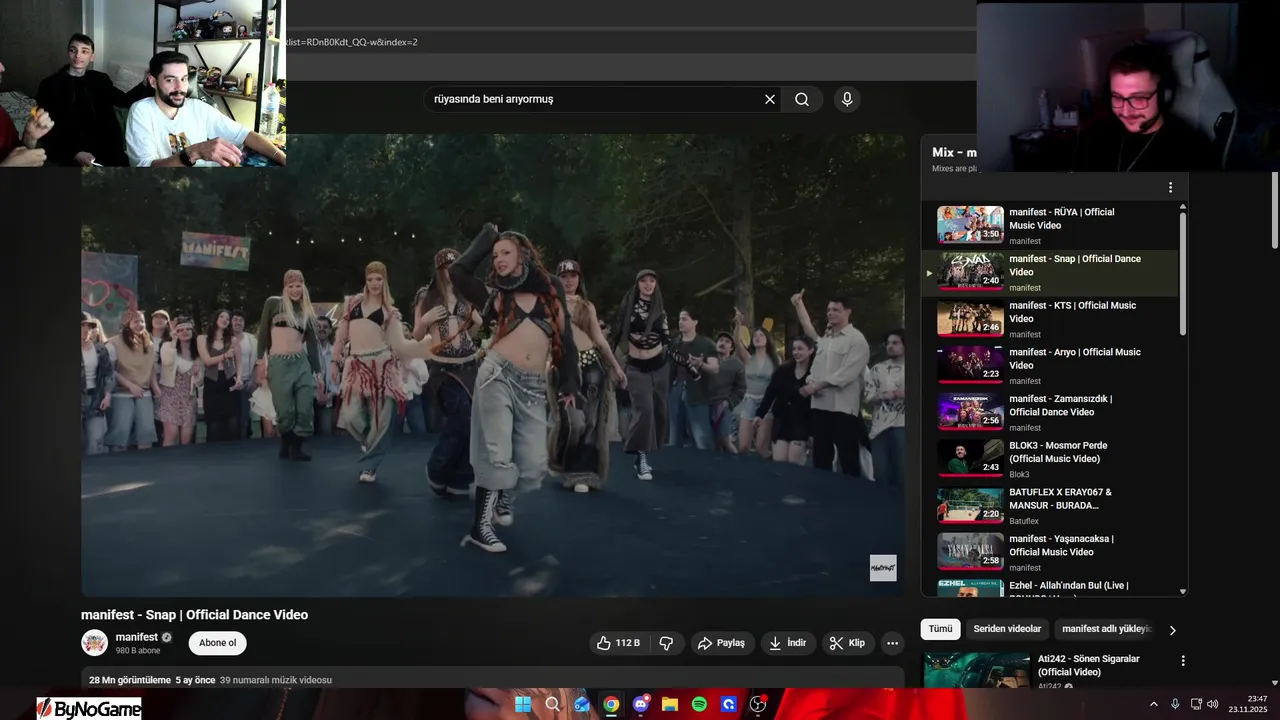Show more filter chips with arrow
This screenshot has height=720, width=1280.
(1172, 630)
